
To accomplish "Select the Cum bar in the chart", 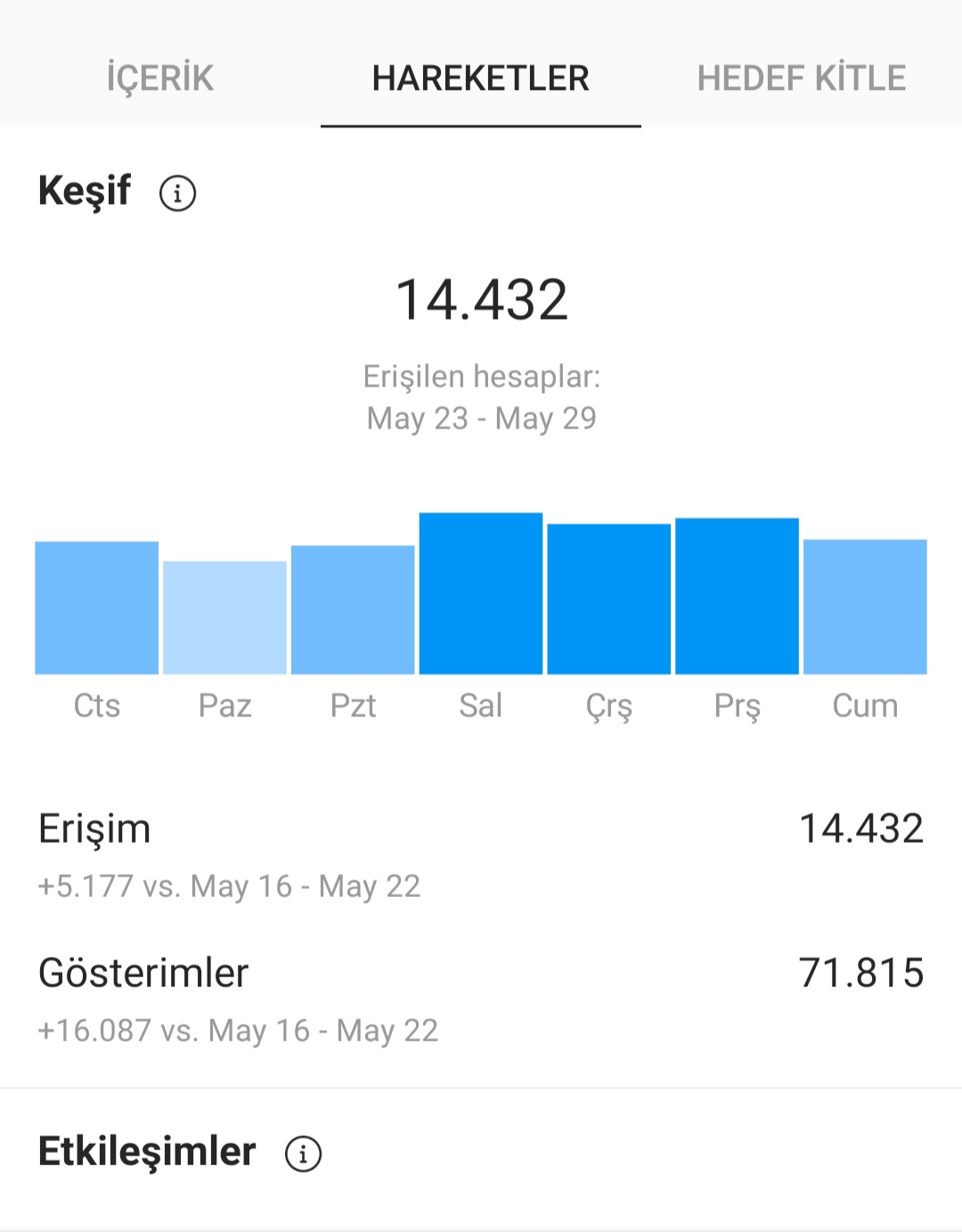I will tap(865, 607).
